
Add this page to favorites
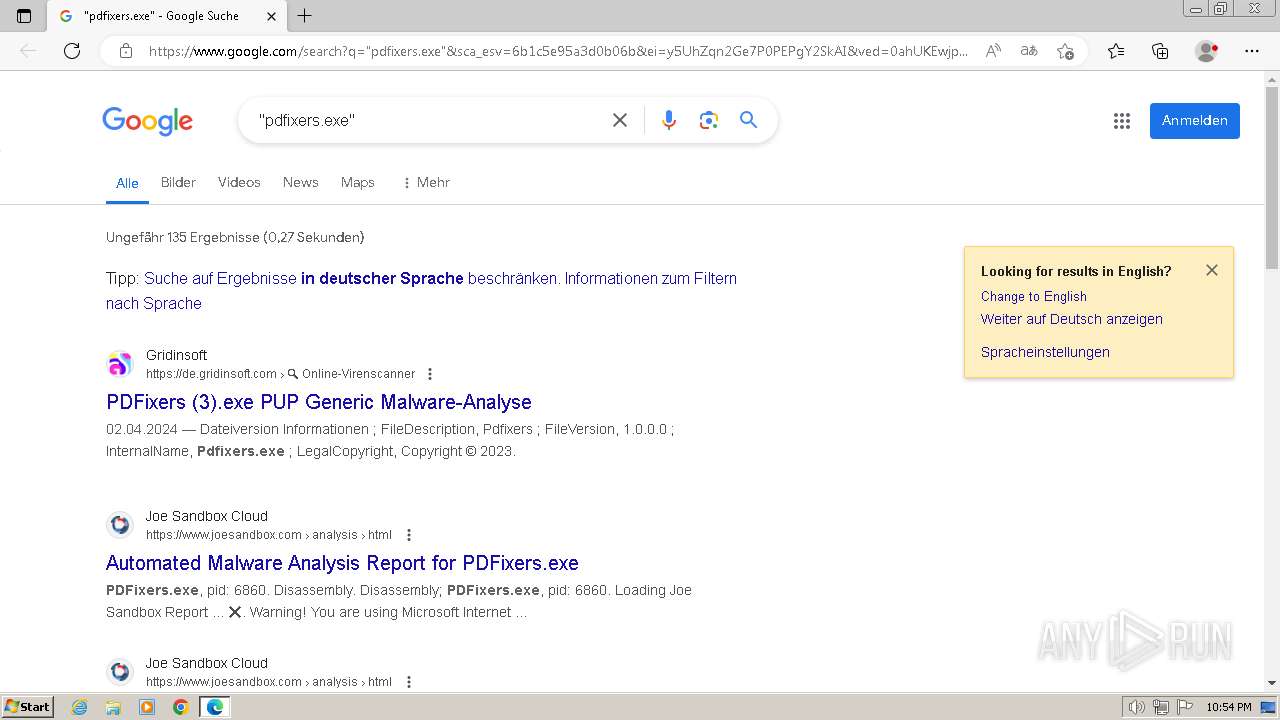click(x=1065, y=51)
